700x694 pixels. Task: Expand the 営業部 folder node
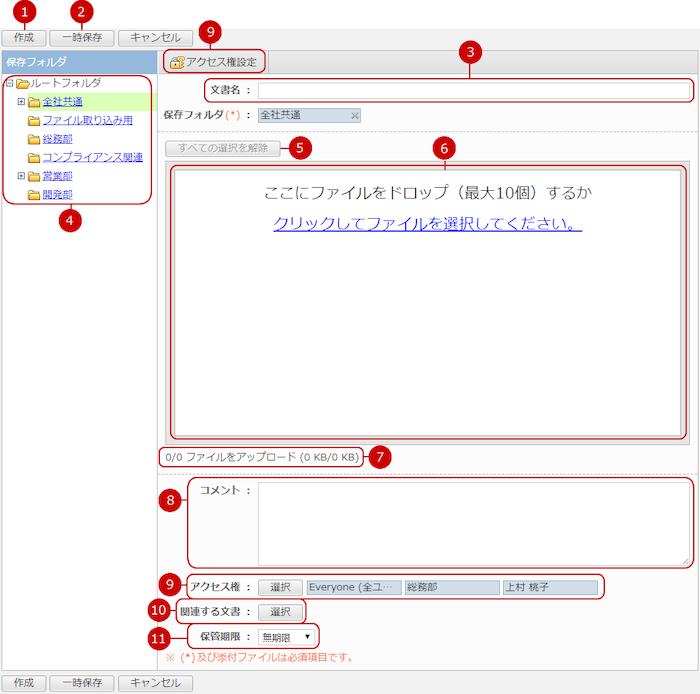[21, 176]
